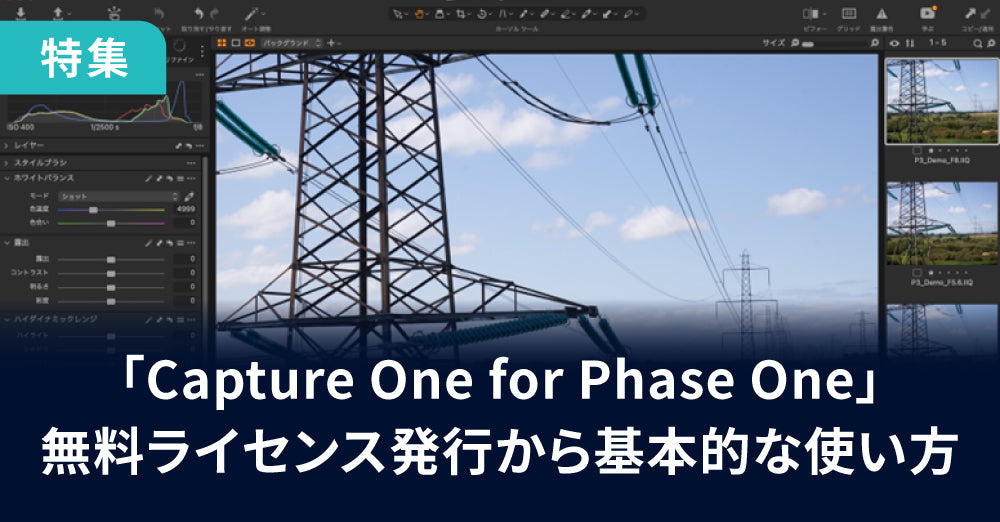Select the Keystone cursor tool

(x=503, y=14)
